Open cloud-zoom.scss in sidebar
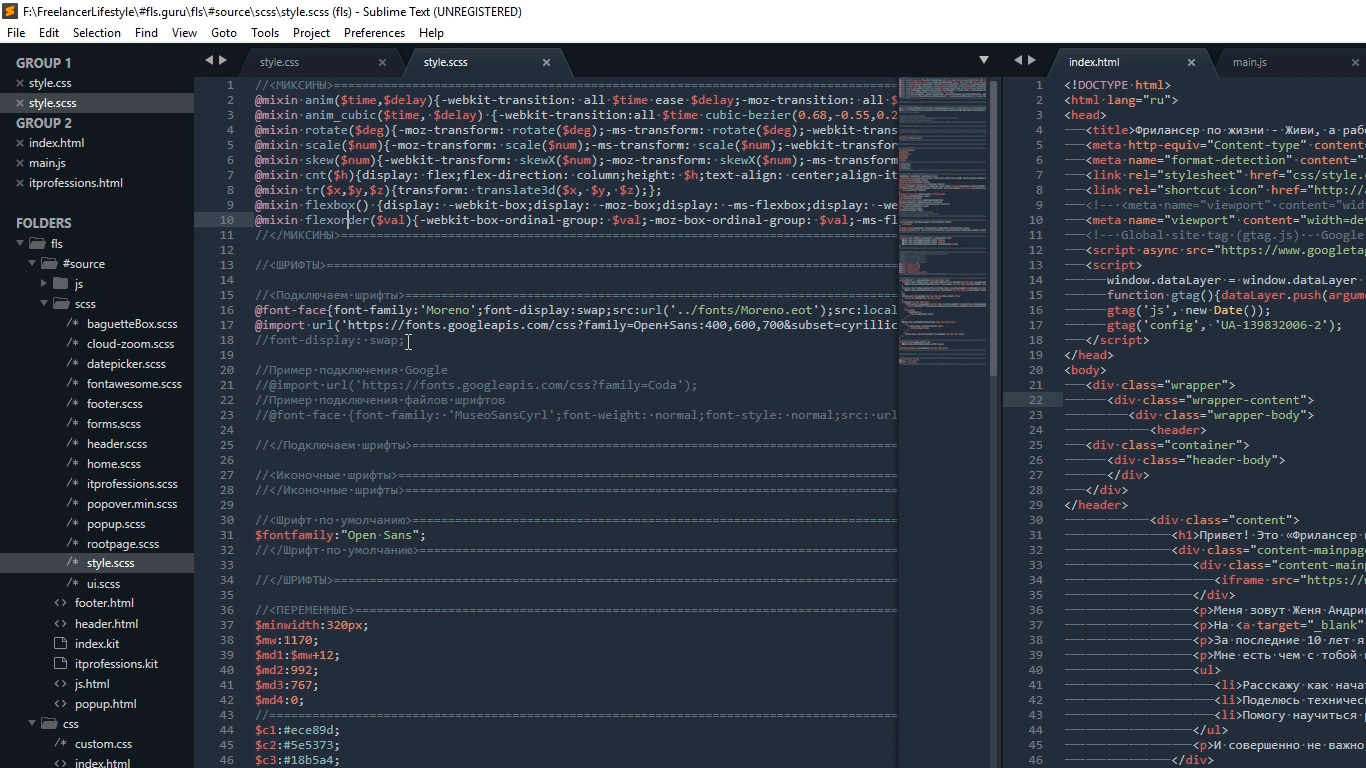This screenshot has width=1366, height=768. point(130,344)
